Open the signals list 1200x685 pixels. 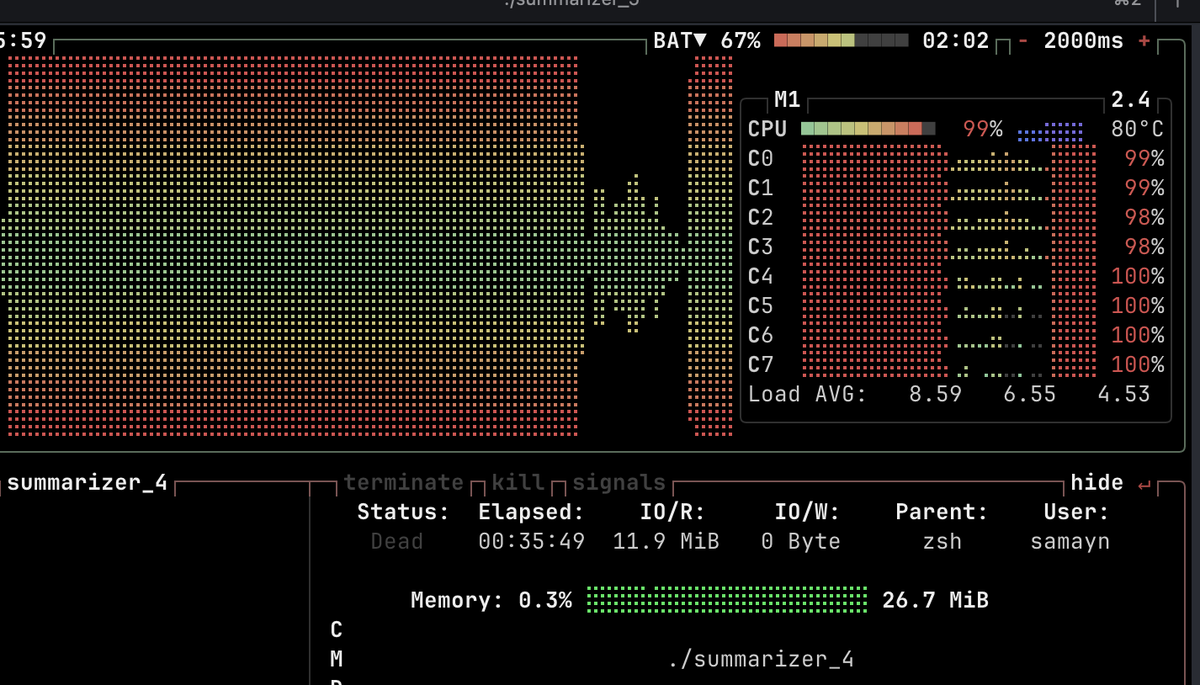pyautogui.click(x=618, y=482)
